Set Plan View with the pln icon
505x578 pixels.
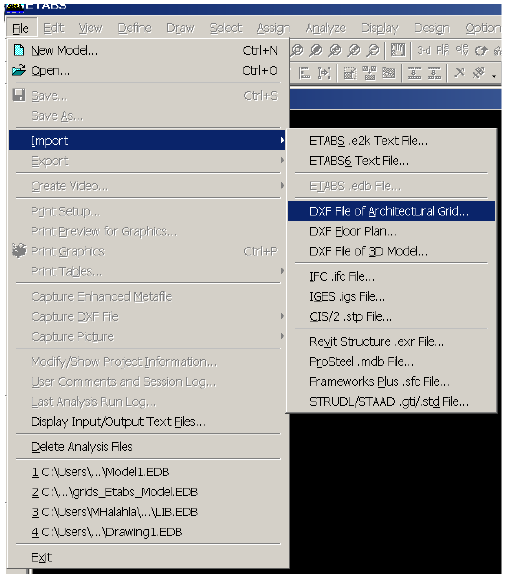(443, 50)
